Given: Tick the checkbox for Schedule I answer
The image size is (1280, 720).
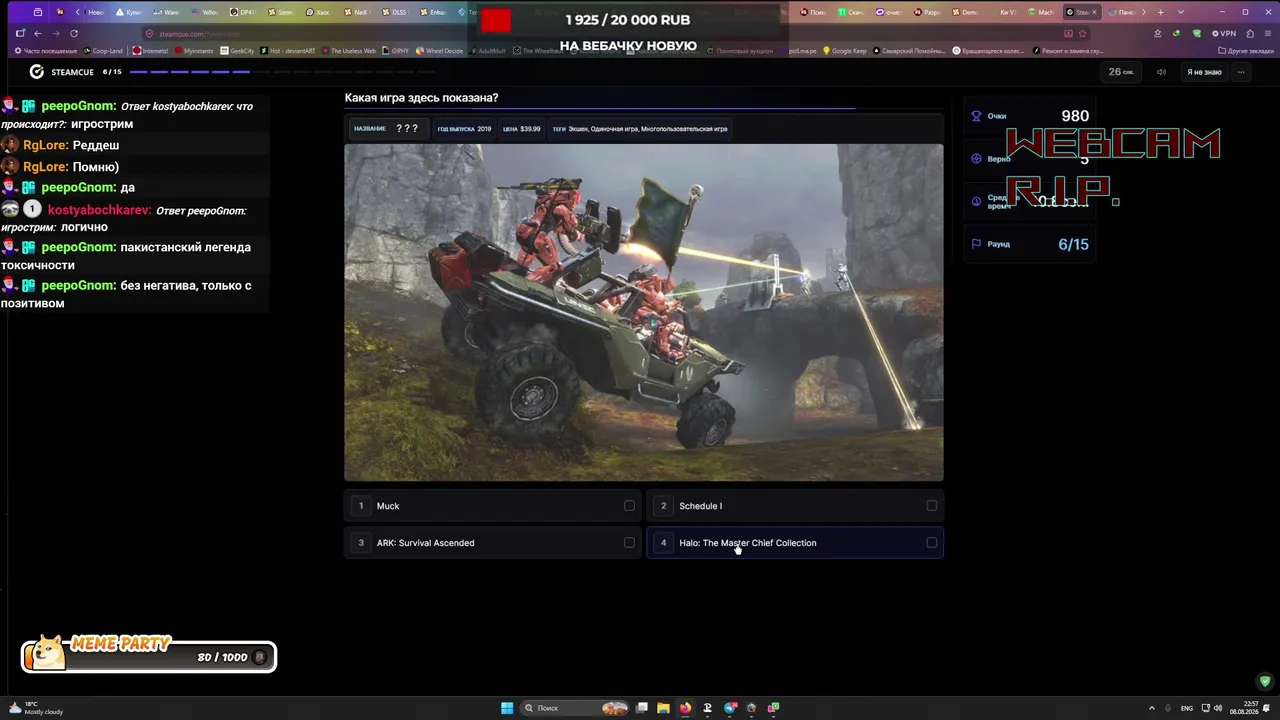Looking at the screenshot, I should [x=931, y=506].
